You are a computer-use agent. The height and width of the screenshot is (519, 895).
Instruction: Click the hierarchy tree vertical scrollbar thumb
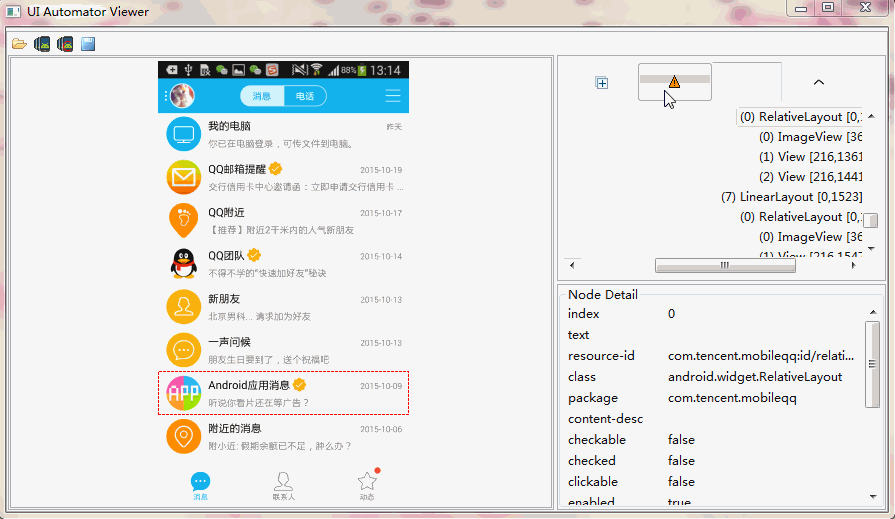(x=870, y=220)
